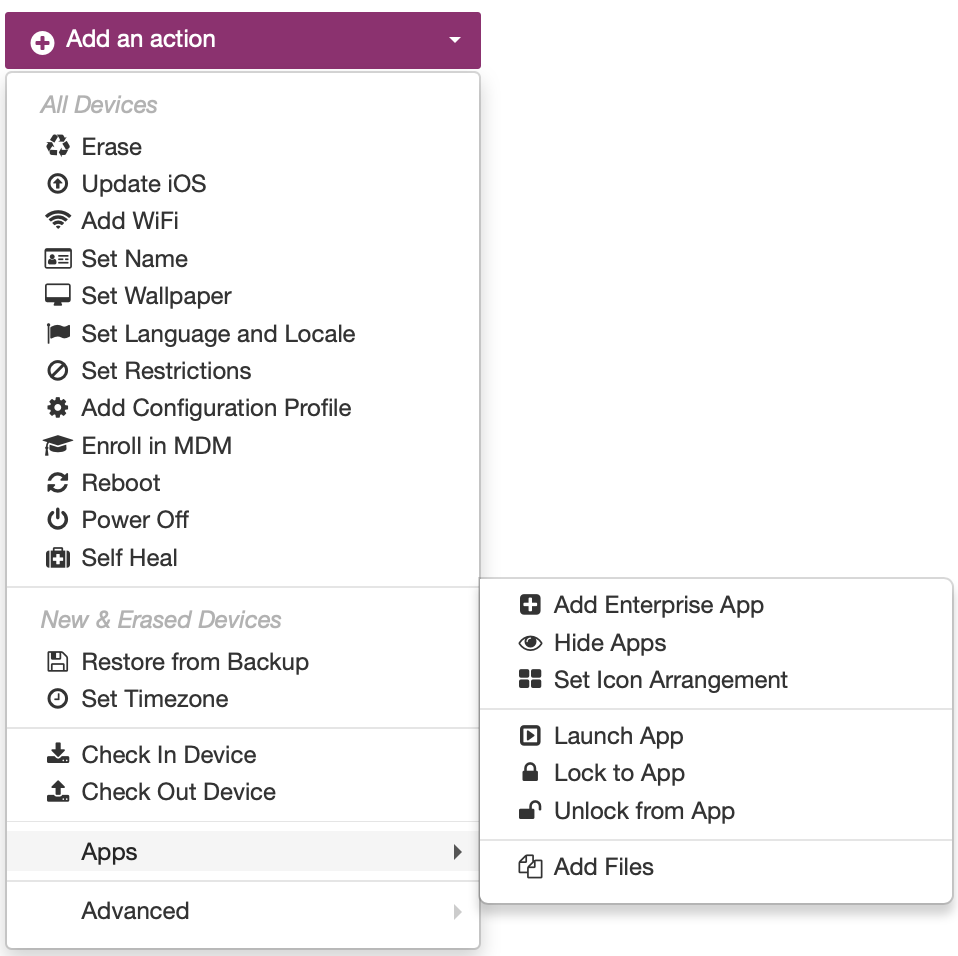Open the Add an action dropdown arrow
Image resolution: width=958 pixels, height=956 pixels.
(455, 40)
